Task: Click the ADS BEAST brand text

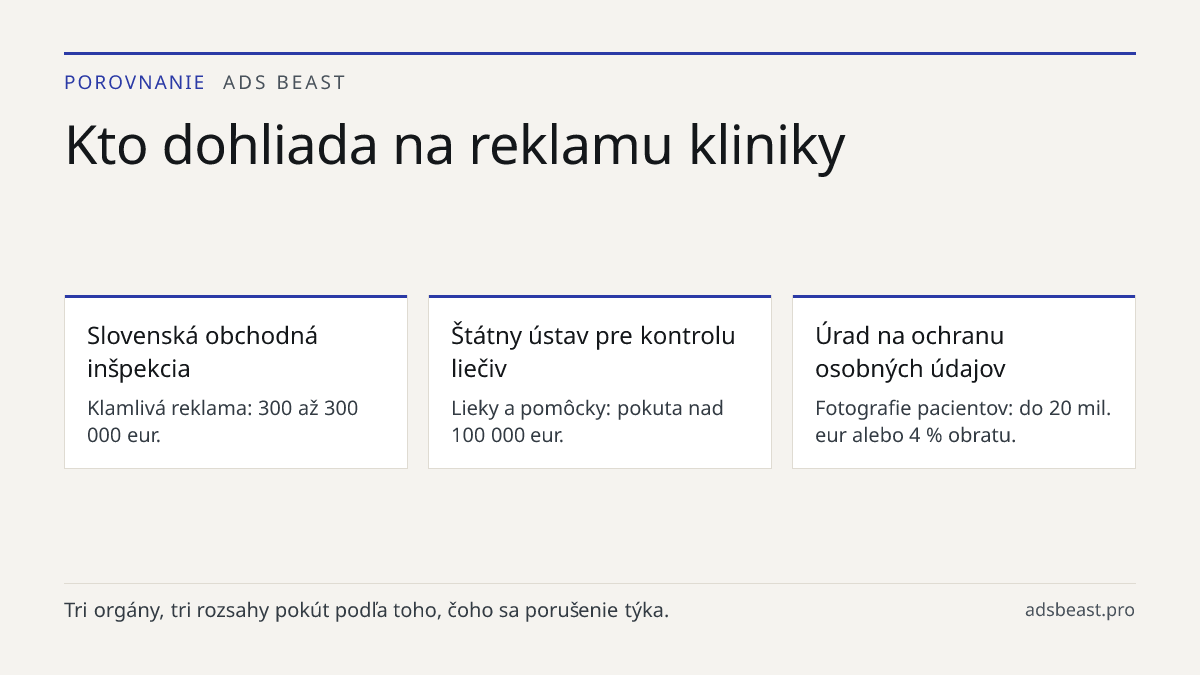Action: click(x=284, y=83)
